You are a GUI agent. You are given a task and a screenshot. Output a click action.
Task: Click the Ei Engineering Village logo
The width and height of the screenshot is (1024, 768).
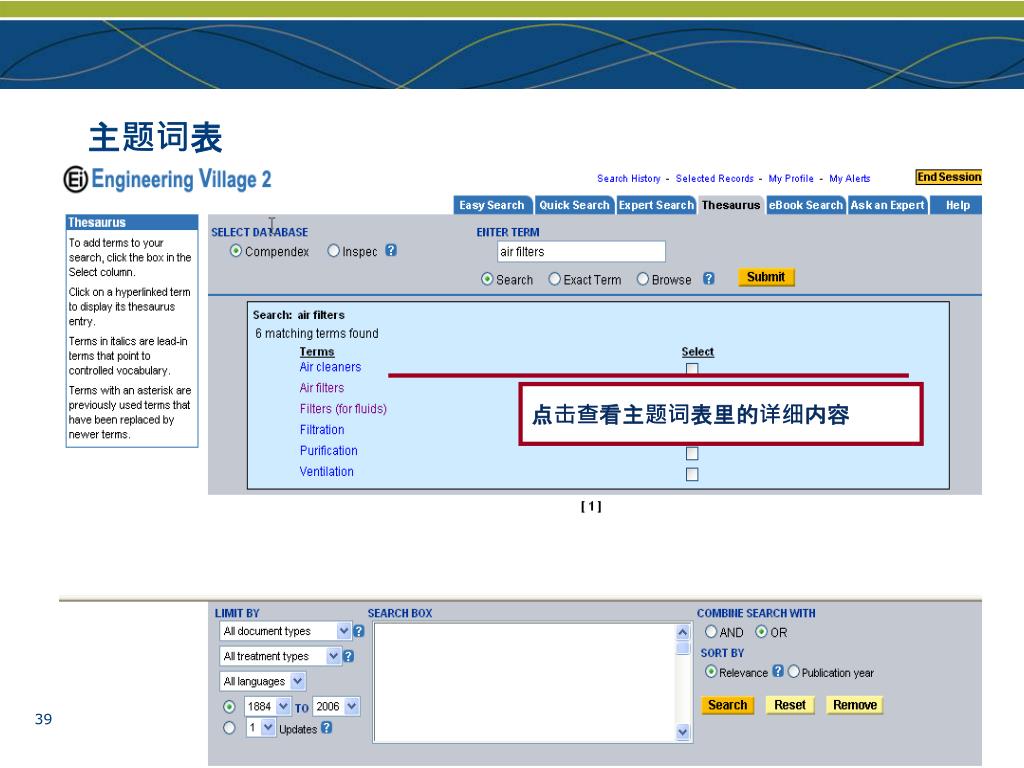(167, 179)
